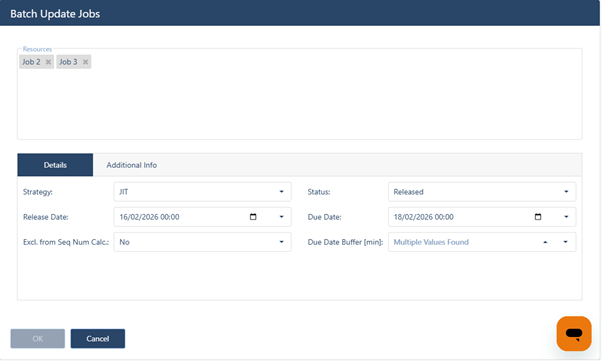The image size is (602, 361).
Task: Switch to the Details tab
Action: 55,165
